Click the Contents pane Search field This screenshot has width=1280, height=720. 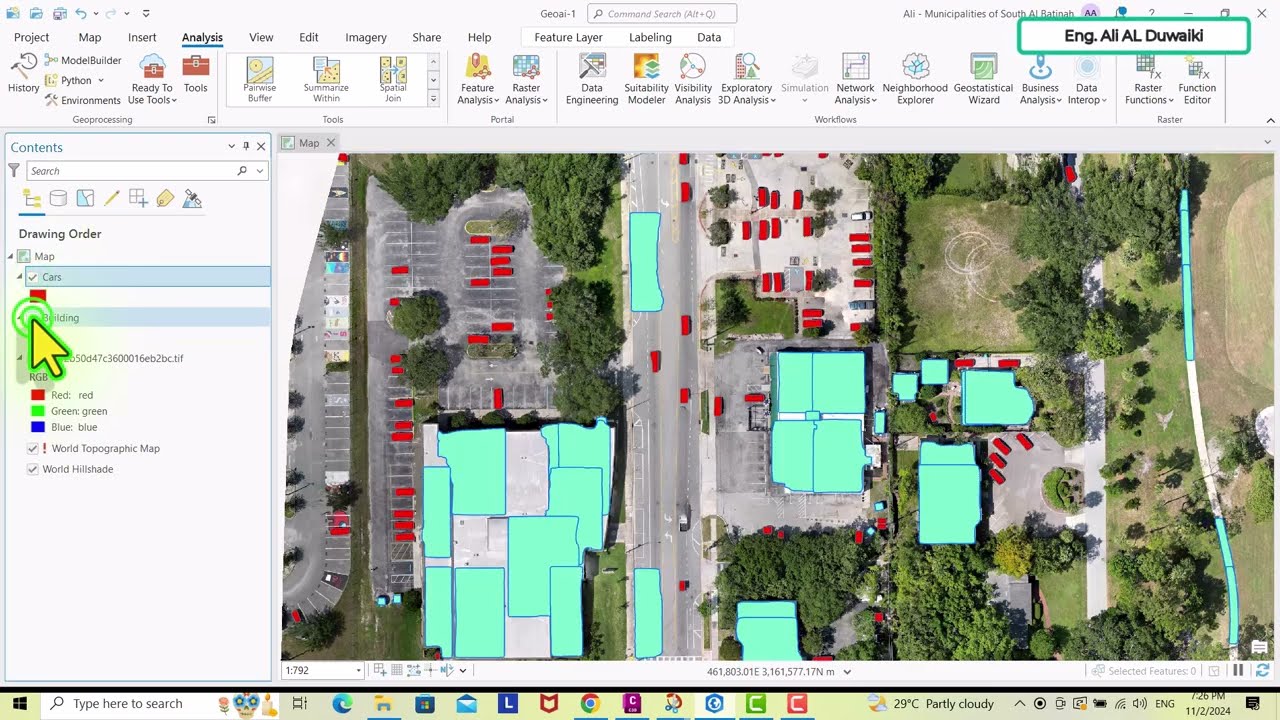147,171
